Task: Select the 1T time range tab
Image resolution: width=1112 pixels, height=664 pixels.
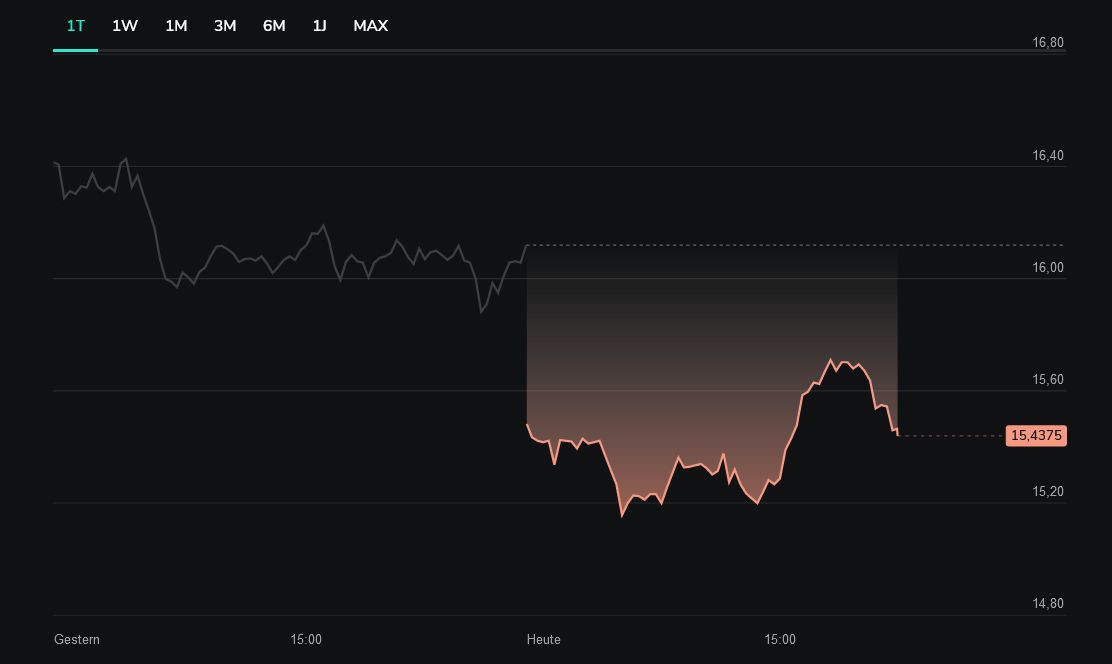Action: pyautogui.click(x=75, y=26)
